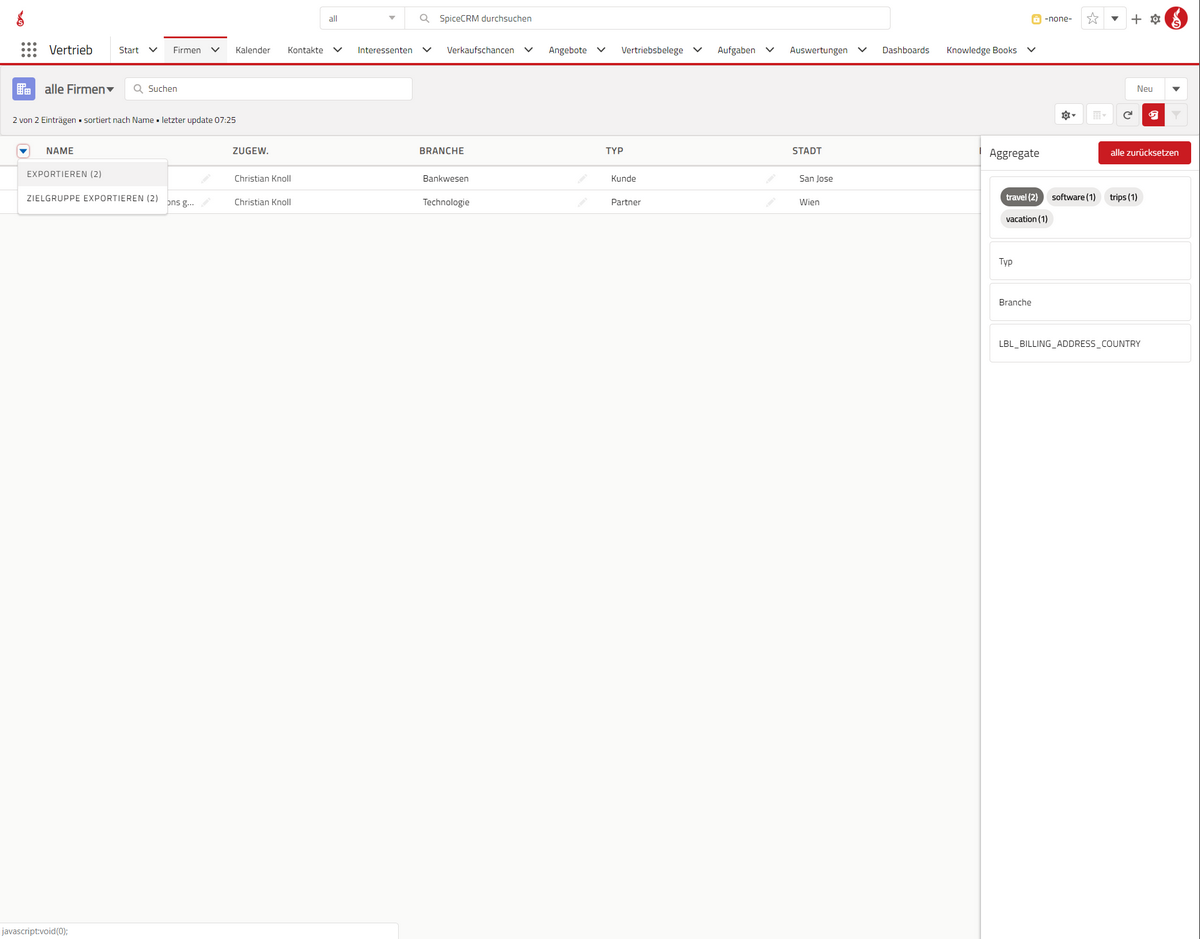Click the magnifier icon in SpiceCRM search
The image size is (1200, 939).
coord(424,19)
